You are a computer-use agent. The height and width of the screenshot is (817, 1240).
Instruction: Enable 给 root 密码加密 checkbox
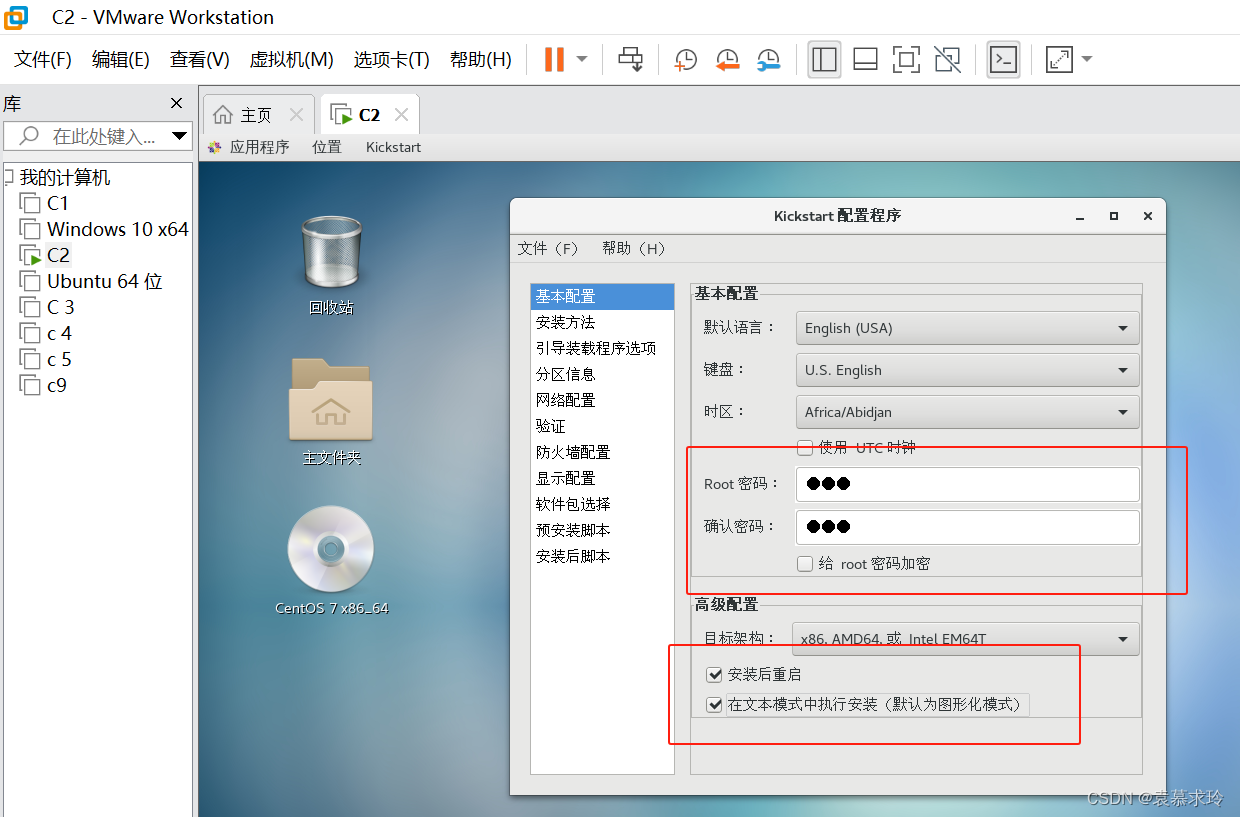(805, 564)
